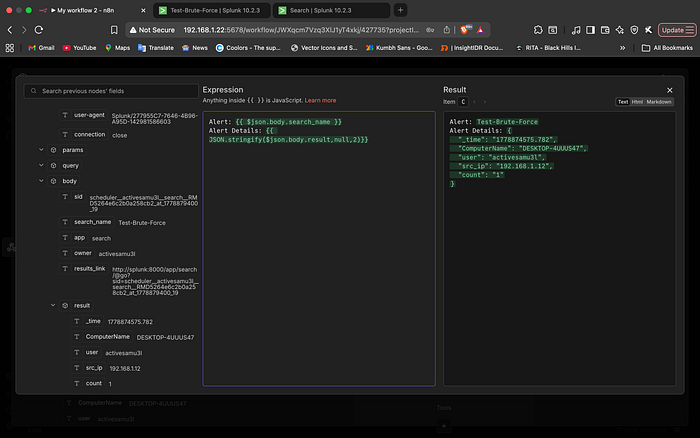Switch Result view to Markdown

coord(658,102)
